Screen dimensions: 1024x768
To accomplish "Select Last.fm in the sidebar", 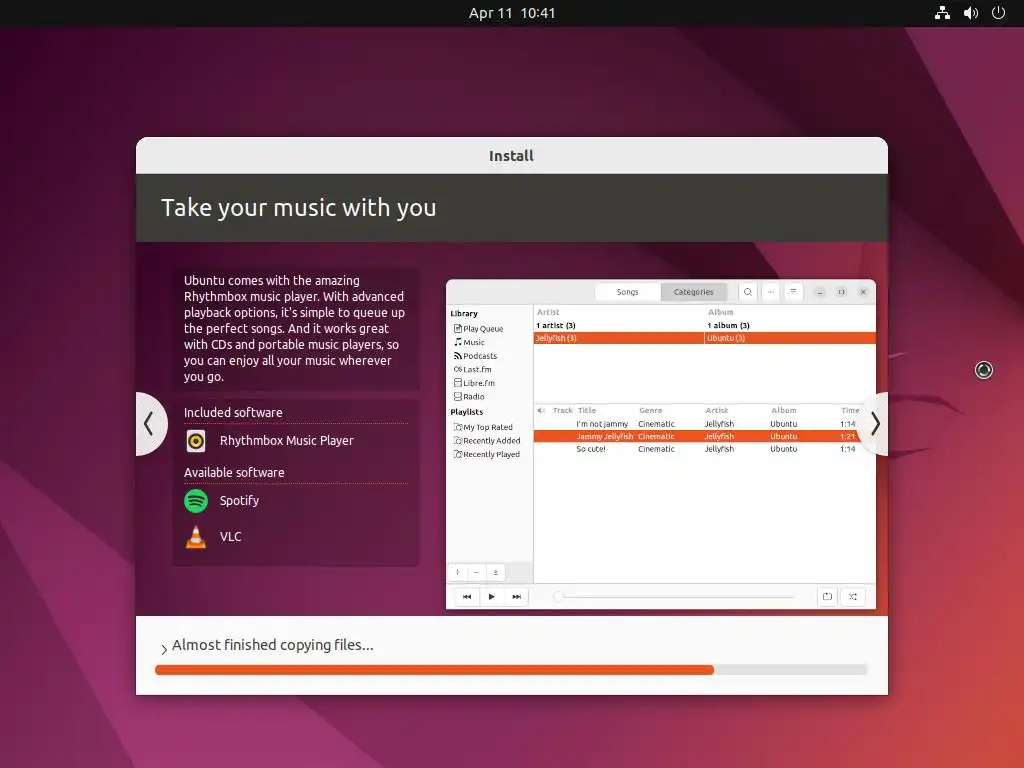I will (473, 370).
